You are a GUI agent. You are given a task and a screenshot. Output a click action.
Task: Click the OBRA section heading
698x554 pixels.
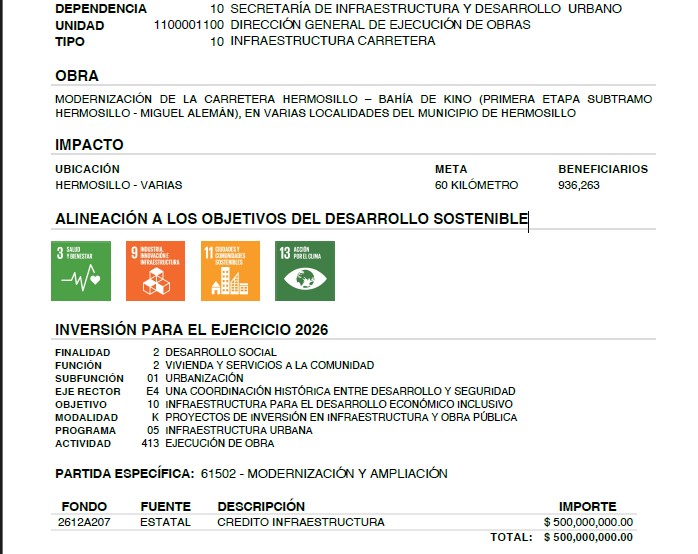[x=77, y=76]
